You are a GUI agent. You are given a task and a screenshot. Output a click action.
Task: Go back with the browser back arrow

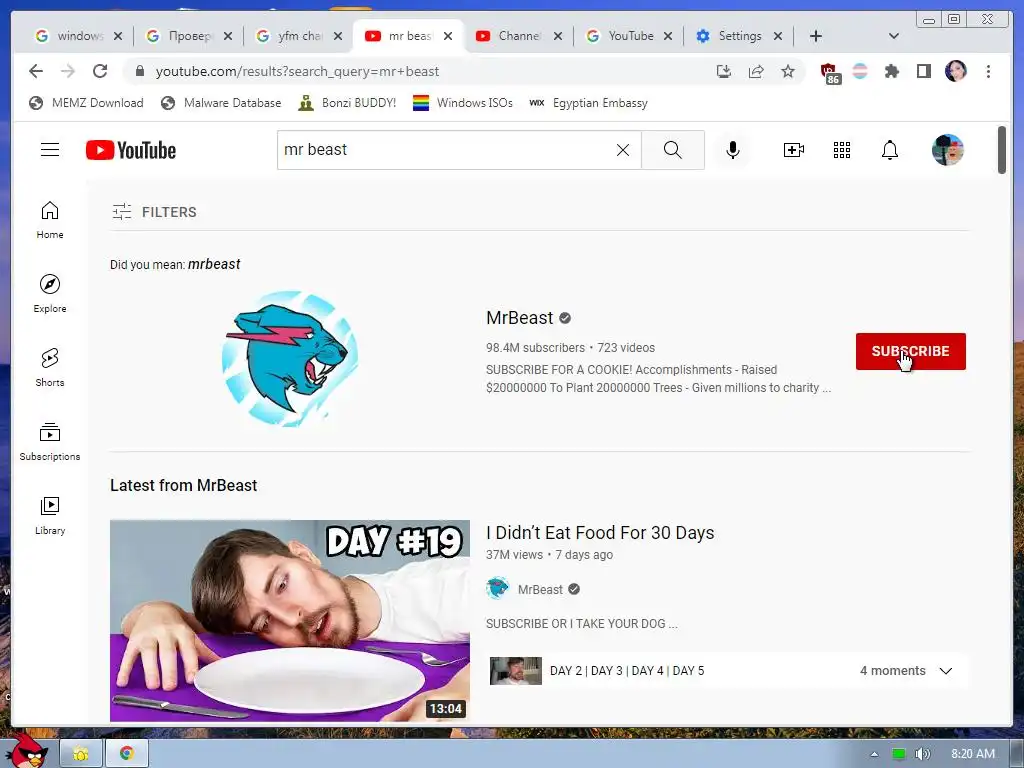(x=36, y=71)
